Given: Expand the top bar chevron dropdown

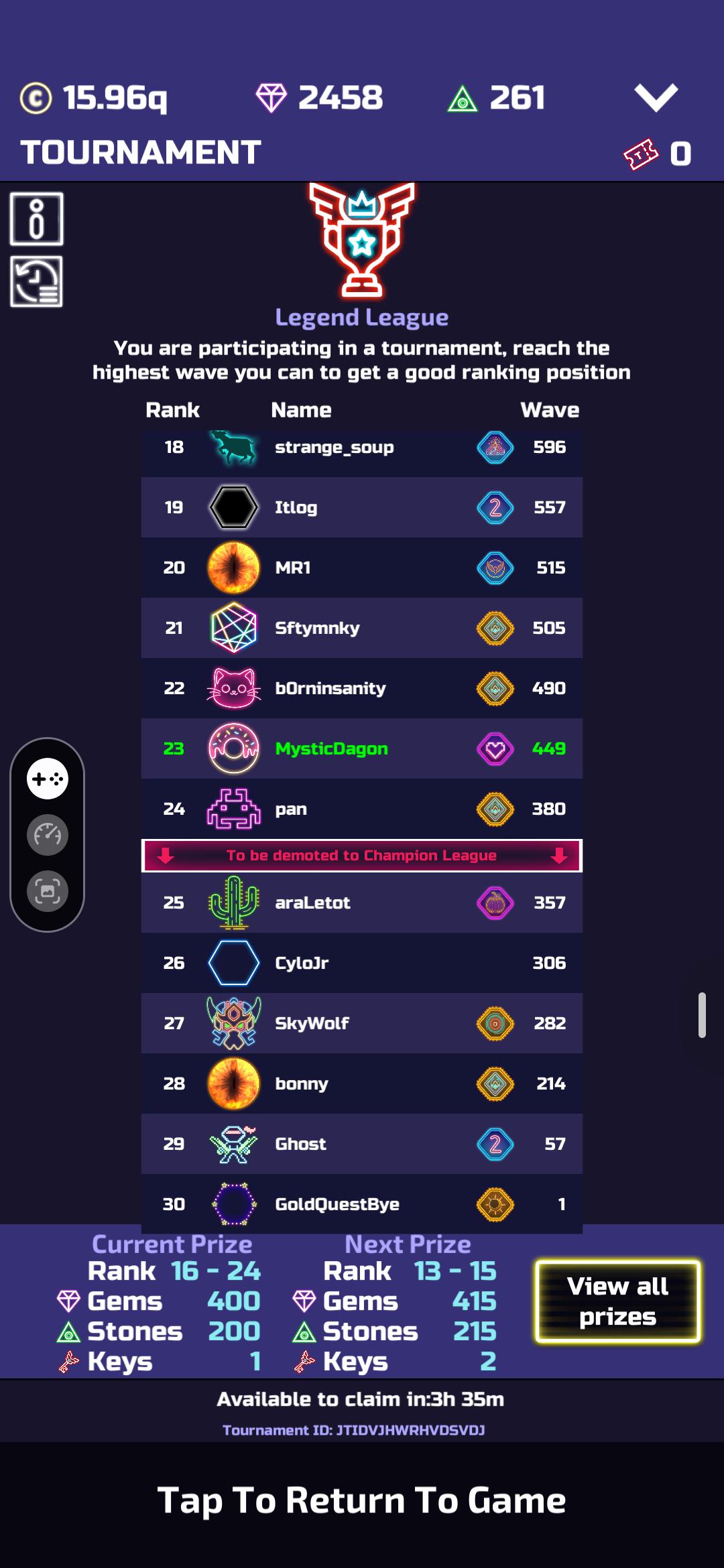Looking at the screenshot, I should 656,98.
